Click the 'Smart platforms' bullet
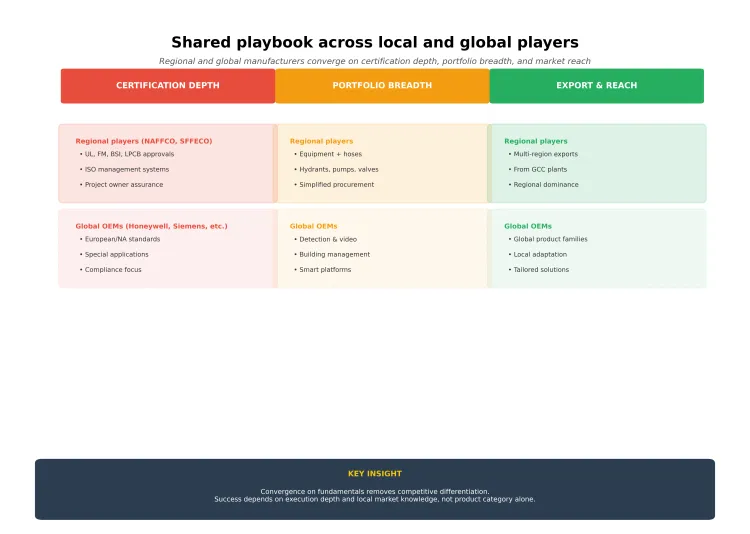 (324, 270)
